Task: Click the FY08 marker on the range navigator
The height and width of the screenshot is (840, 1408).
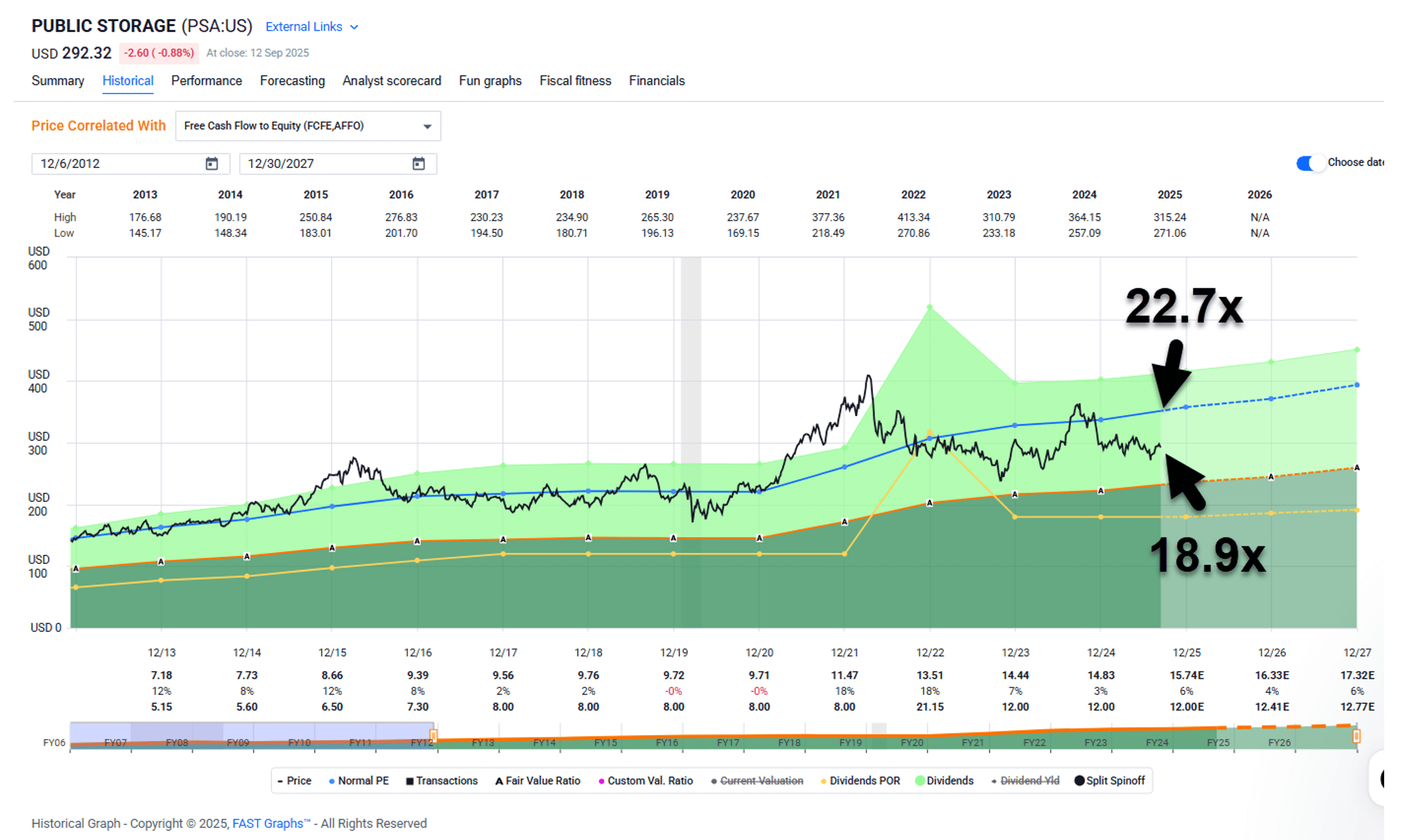Action: pyautogui.click(x=176, y=742)
